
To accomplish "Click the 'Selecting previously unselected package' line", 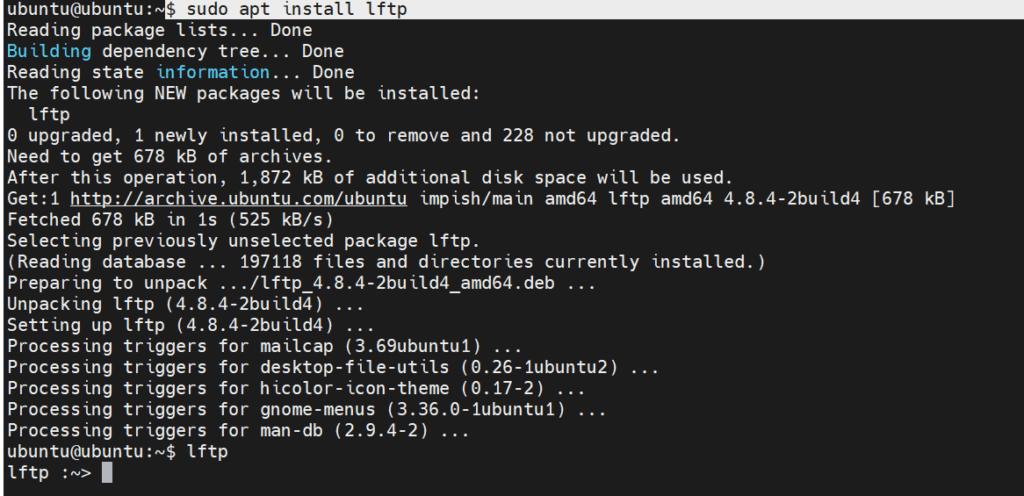I will coord(244,241).
